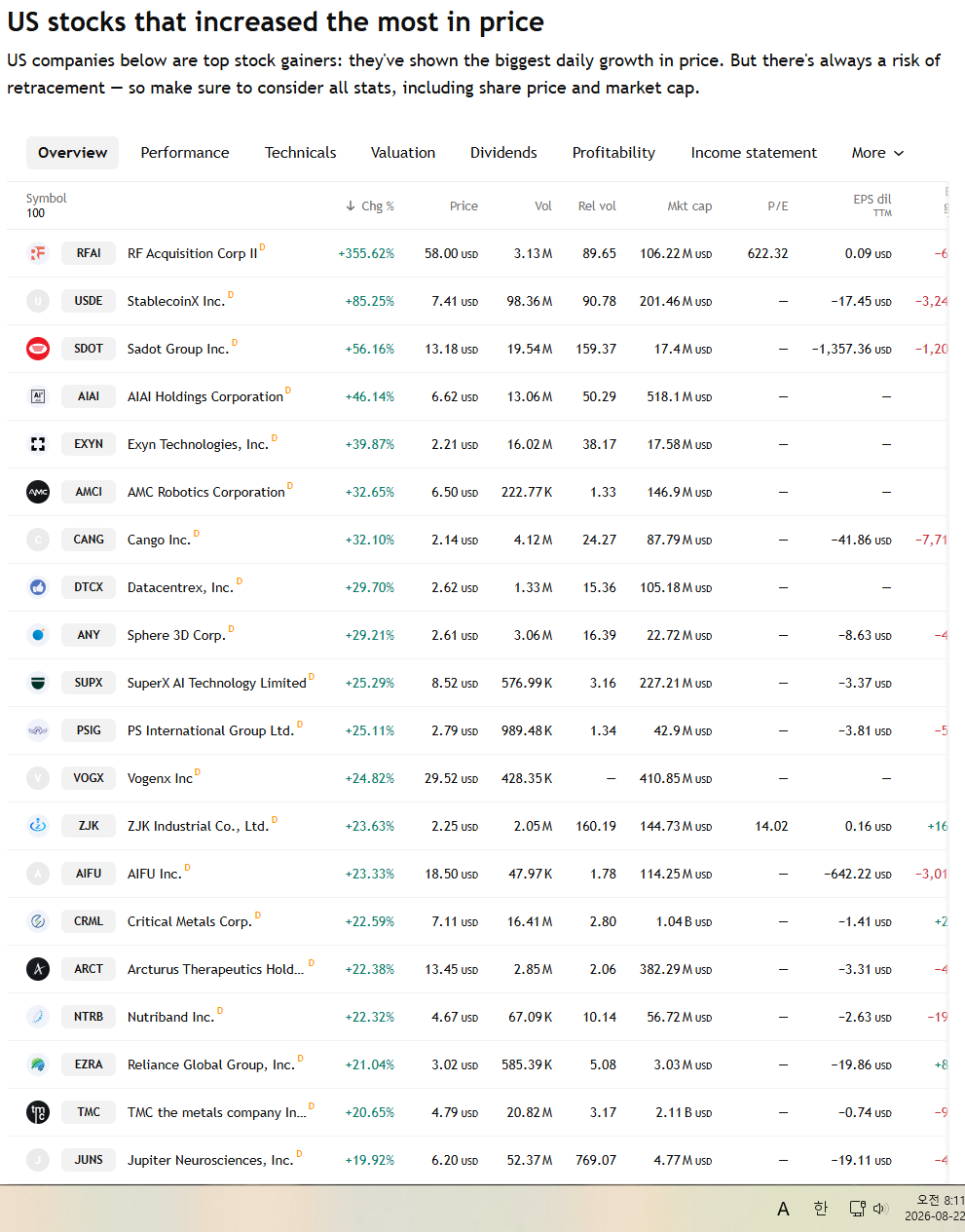Image resolution: width=965 pixels, height=1232 pixels.
Task: Click the Sadot Group red logo icon
Action: [38, 349]
